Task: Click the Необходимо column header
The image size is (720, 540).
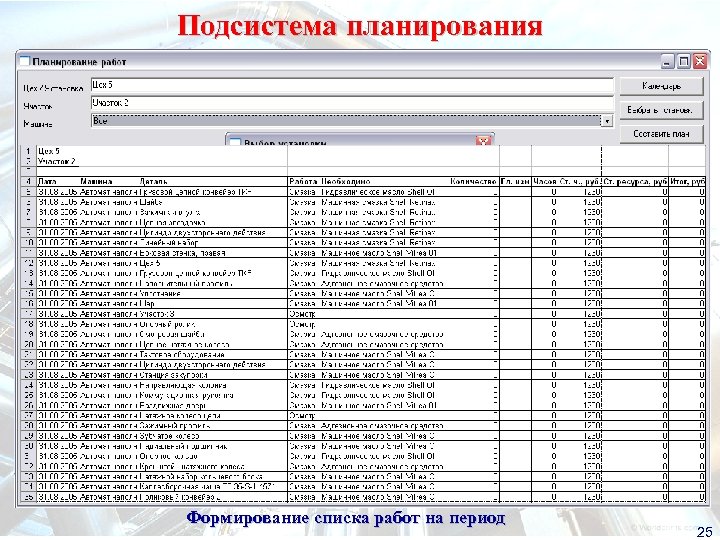Action: coord(346,182)
